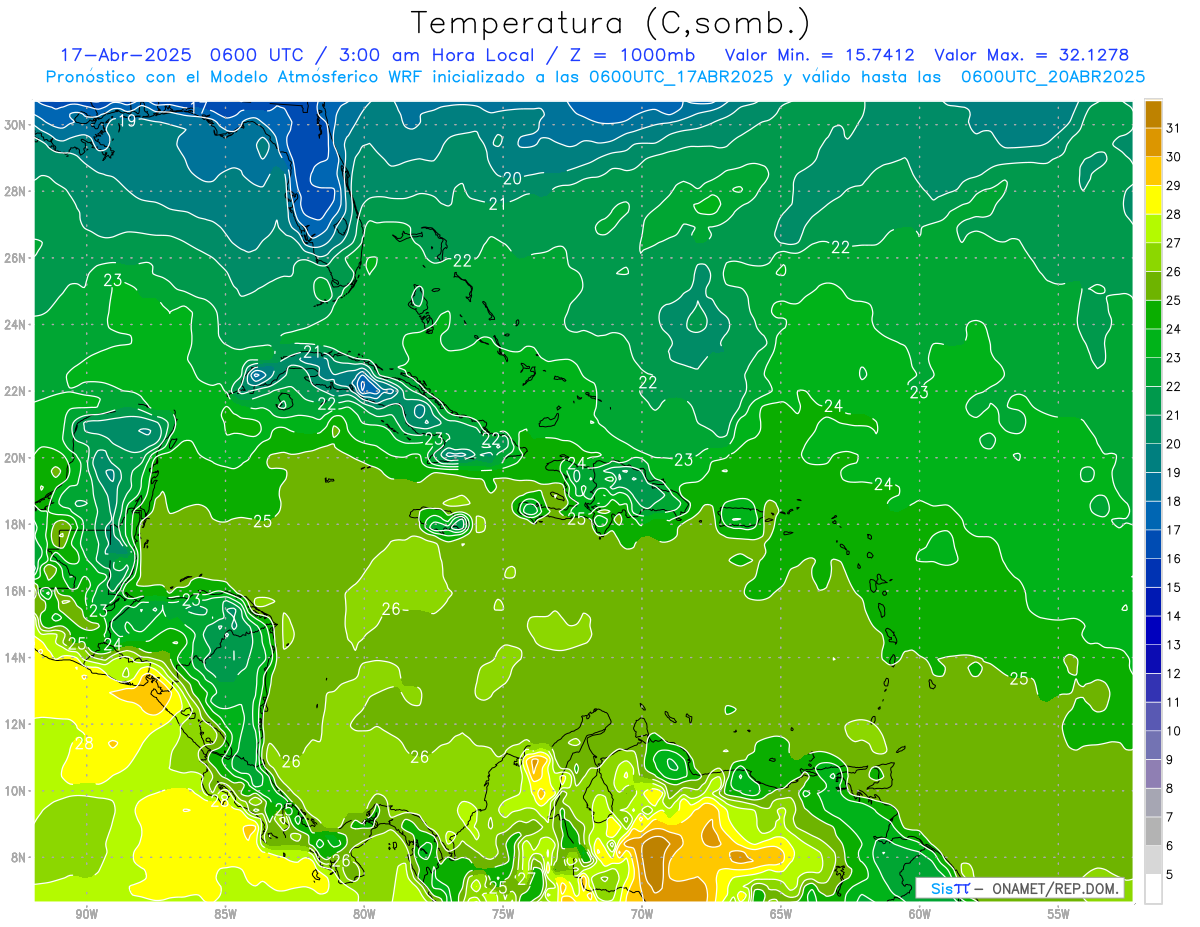Pick the orange swatch between 30 and 31
The width and height of the screenshot is (1200, 927).
1153,142
